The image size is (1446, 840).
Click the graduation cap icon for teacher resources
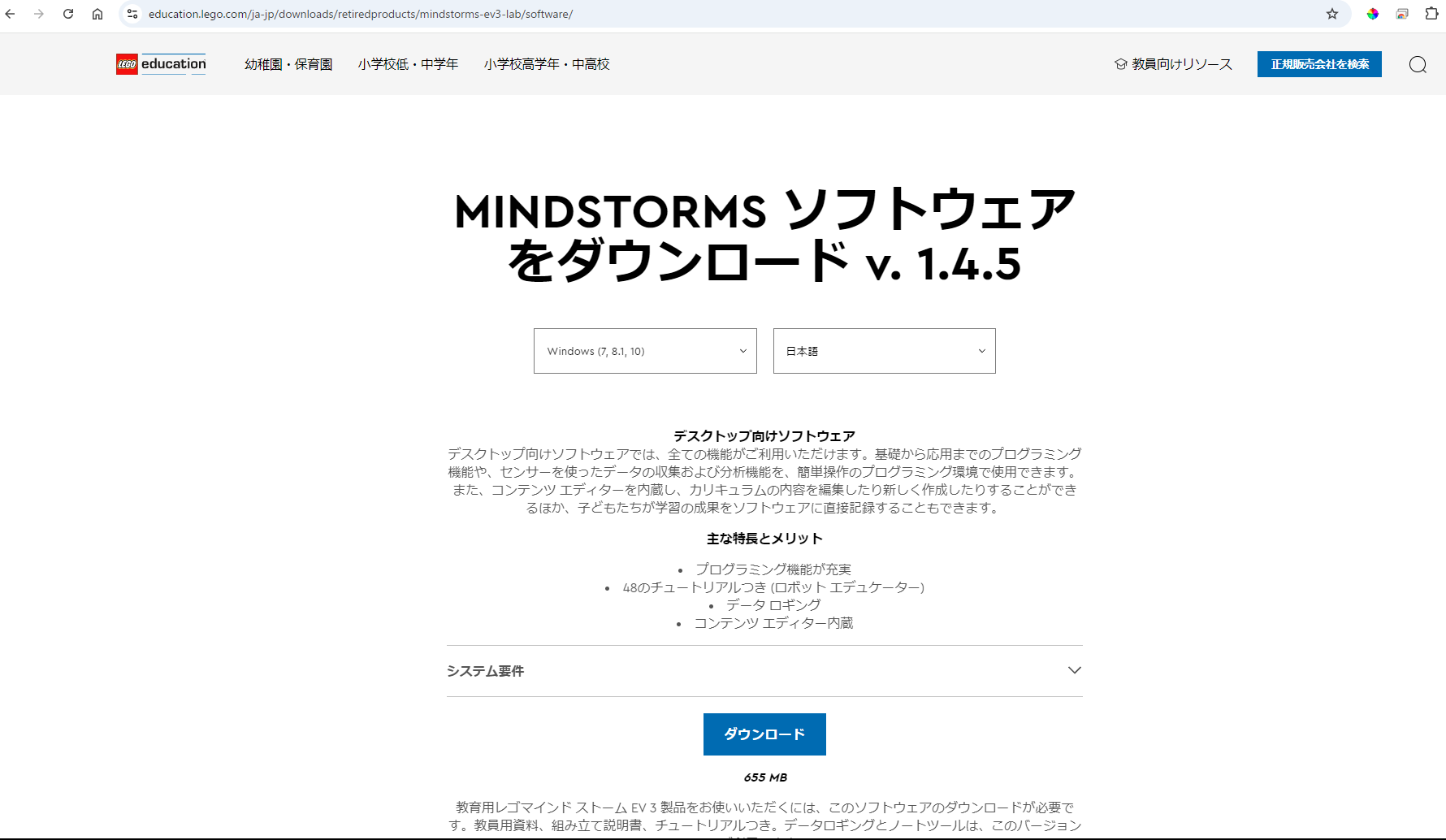tap(1121, 64)
